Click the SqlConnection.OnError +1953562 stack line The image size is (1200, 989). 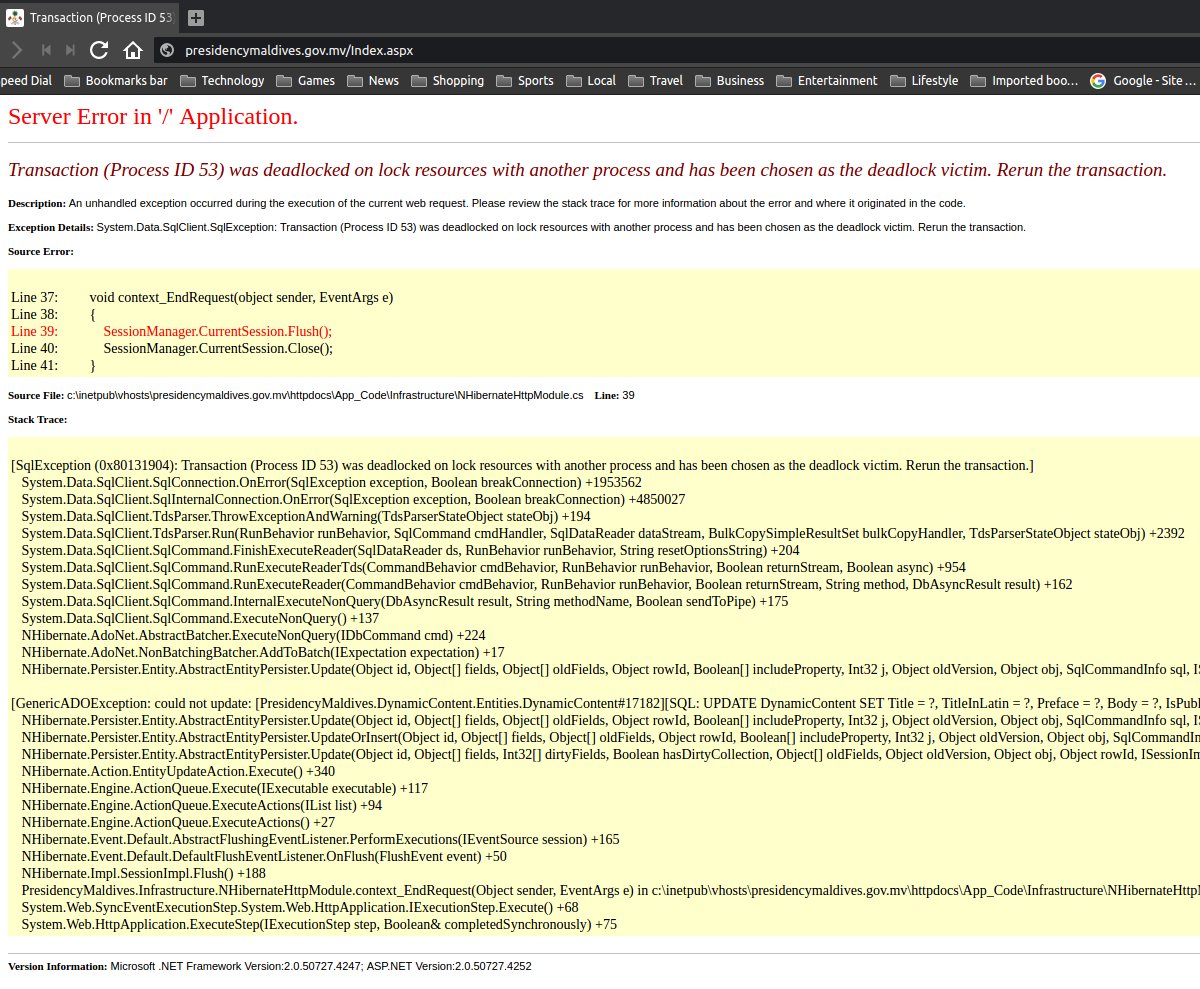pos(331,482)
